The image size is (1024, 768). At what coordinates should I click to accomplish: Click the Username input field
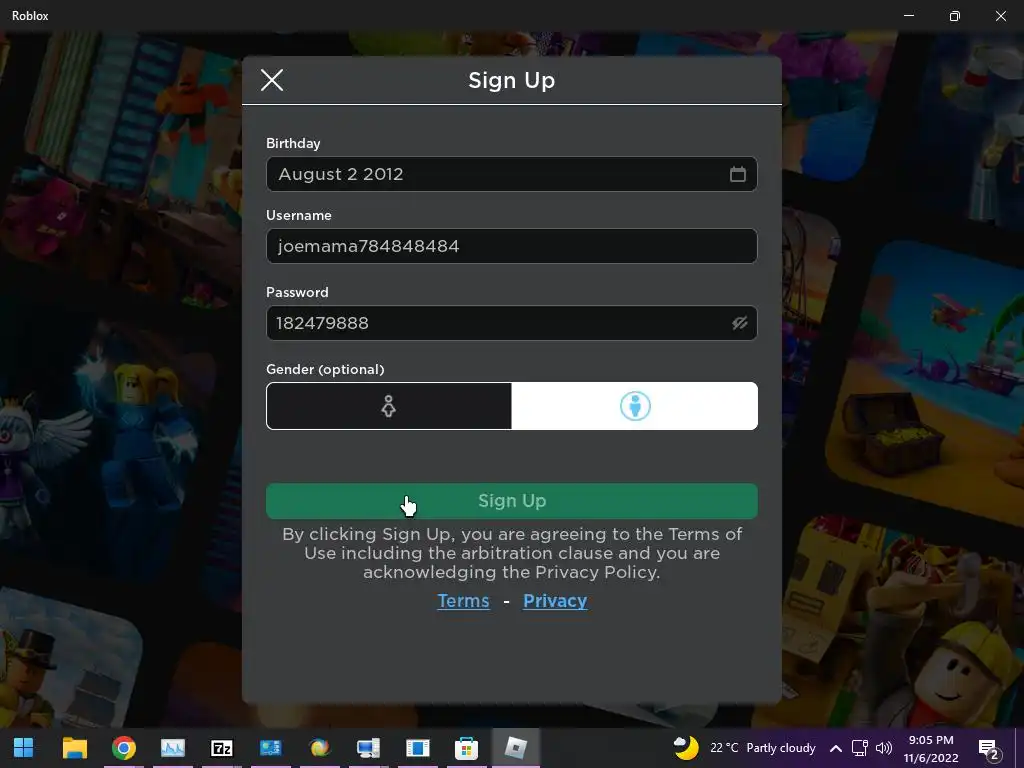tap(511, 246)
